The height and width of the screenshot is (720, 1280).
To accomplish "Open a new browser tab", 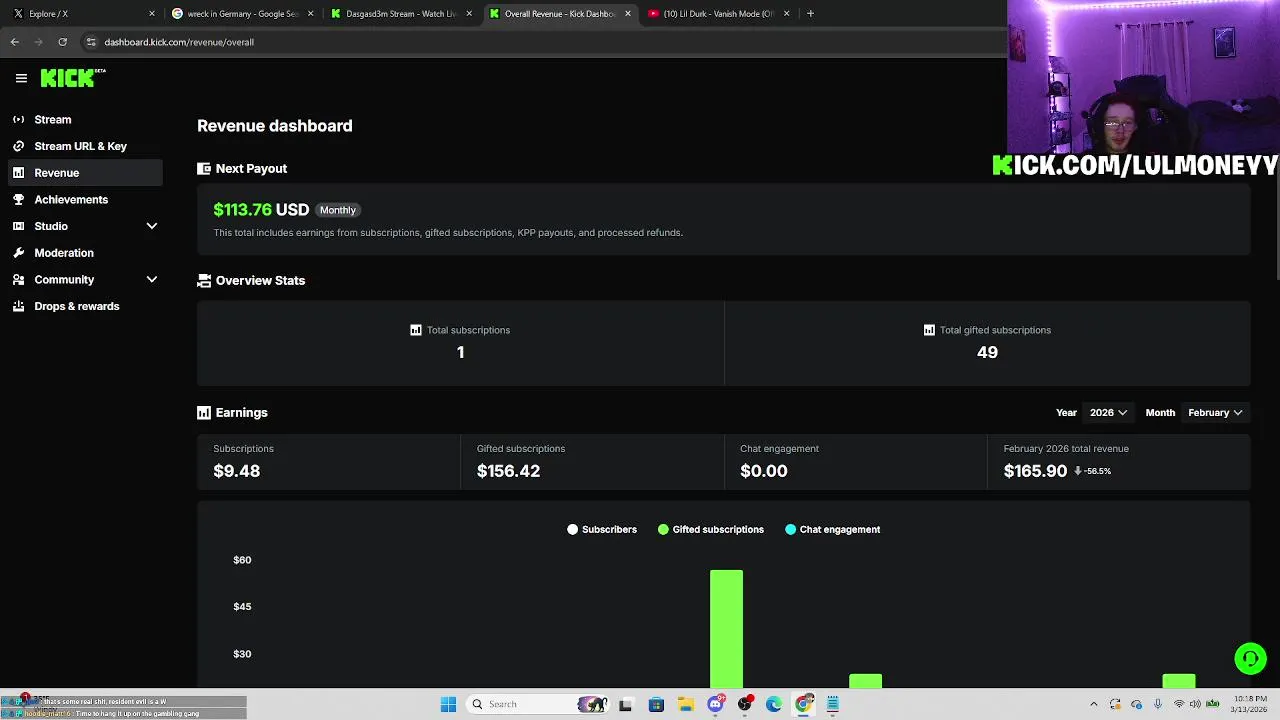I will pos(810,14).
